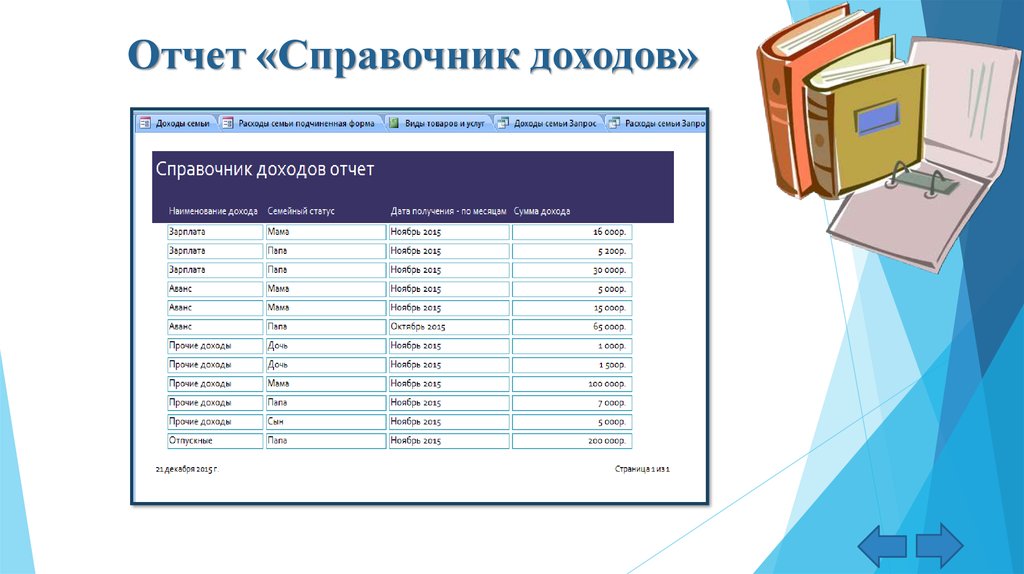1024x574 pixels.
Task: Select the 5 200р. sum cell
Action: click(x=572, y=251)
